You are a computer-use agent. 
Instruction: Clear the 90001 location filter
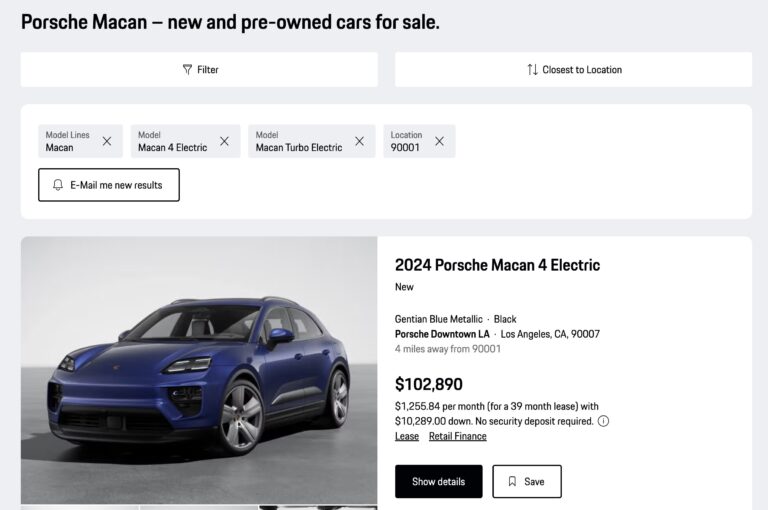pos(439,141)
